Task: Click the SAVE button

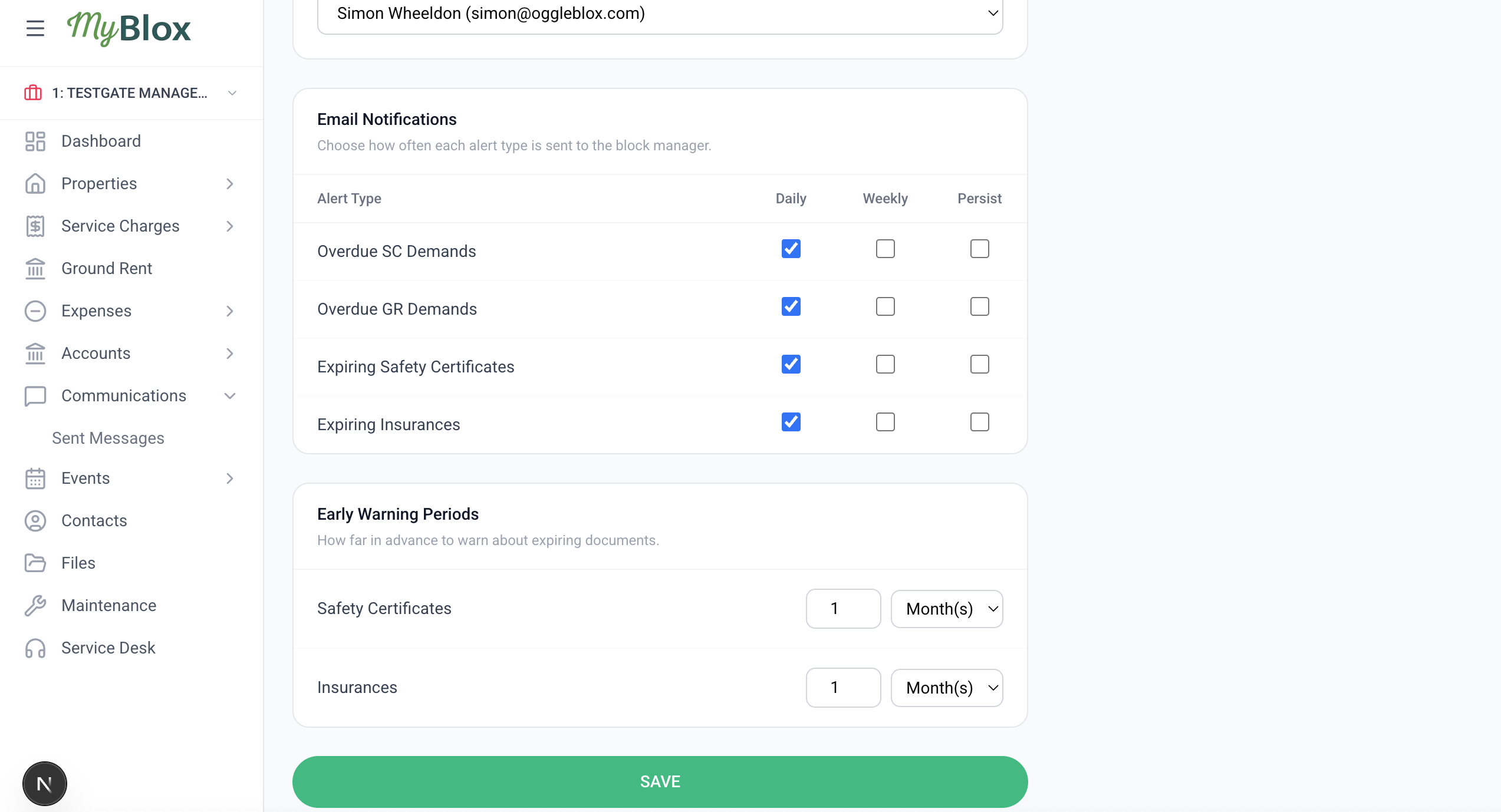Action: (660, 781)
